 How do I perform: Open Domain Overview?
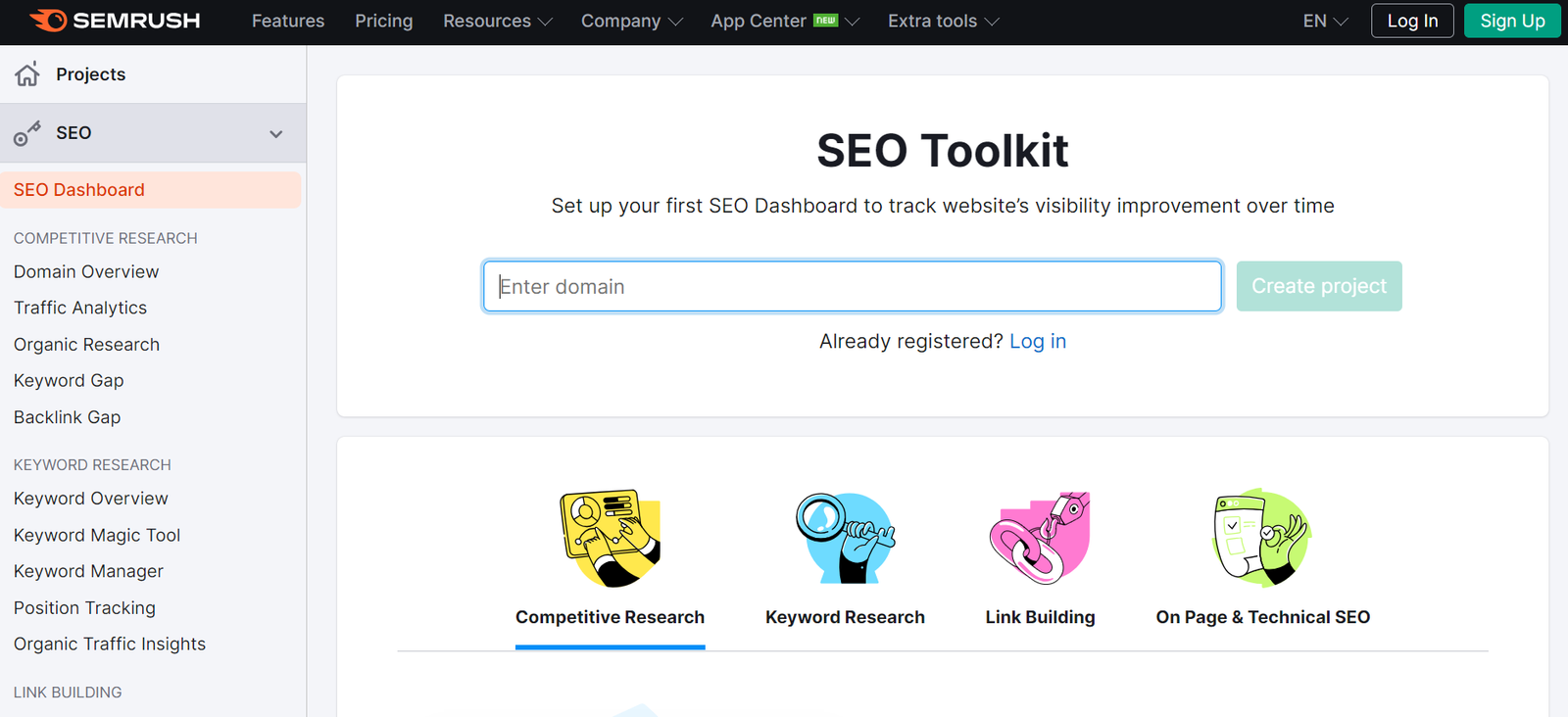point(86,271)
